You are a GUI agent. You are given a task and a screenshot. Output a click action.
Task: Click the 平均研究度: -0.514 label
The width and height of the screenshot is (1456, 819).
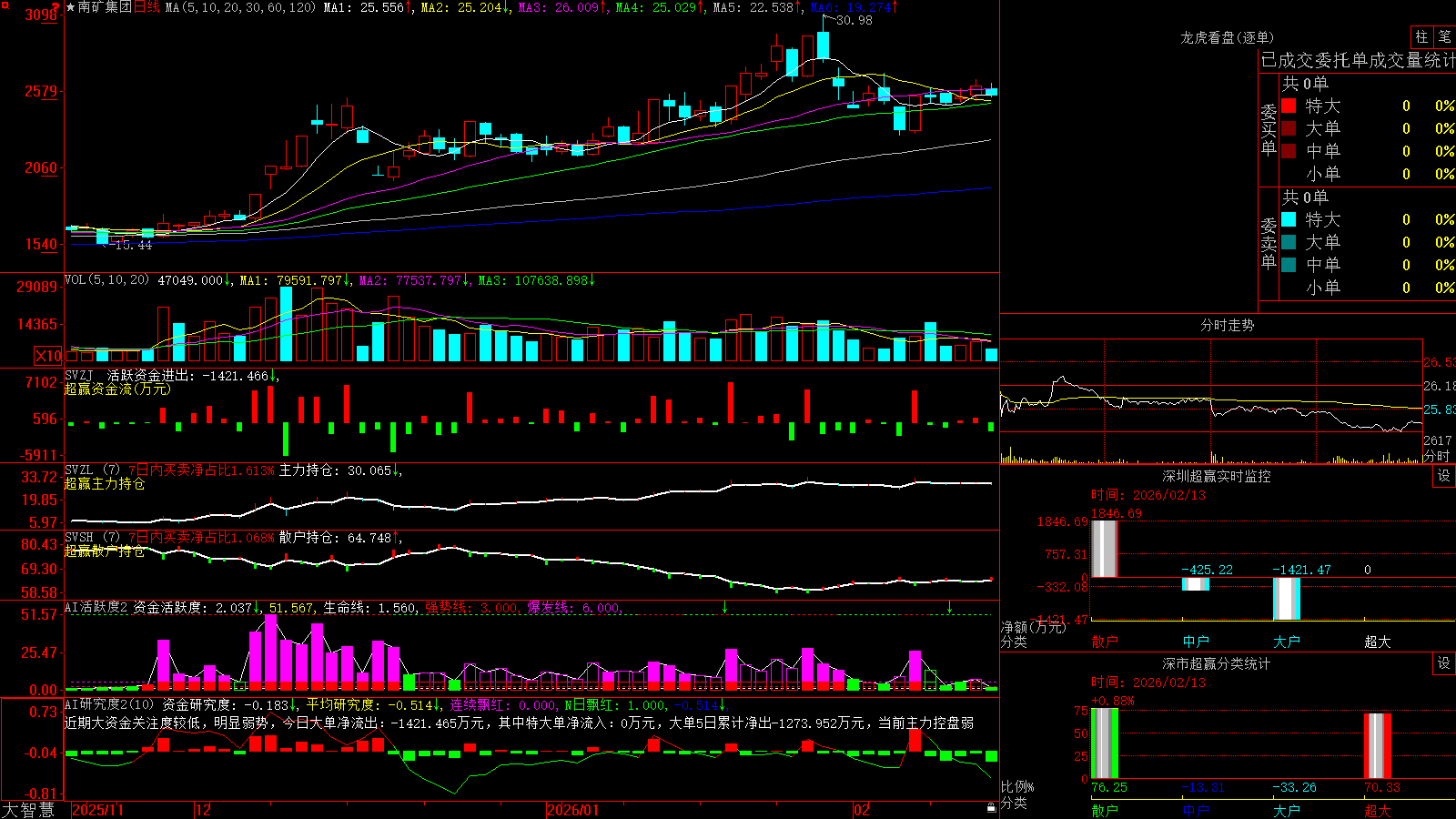[x=369, y=704]
